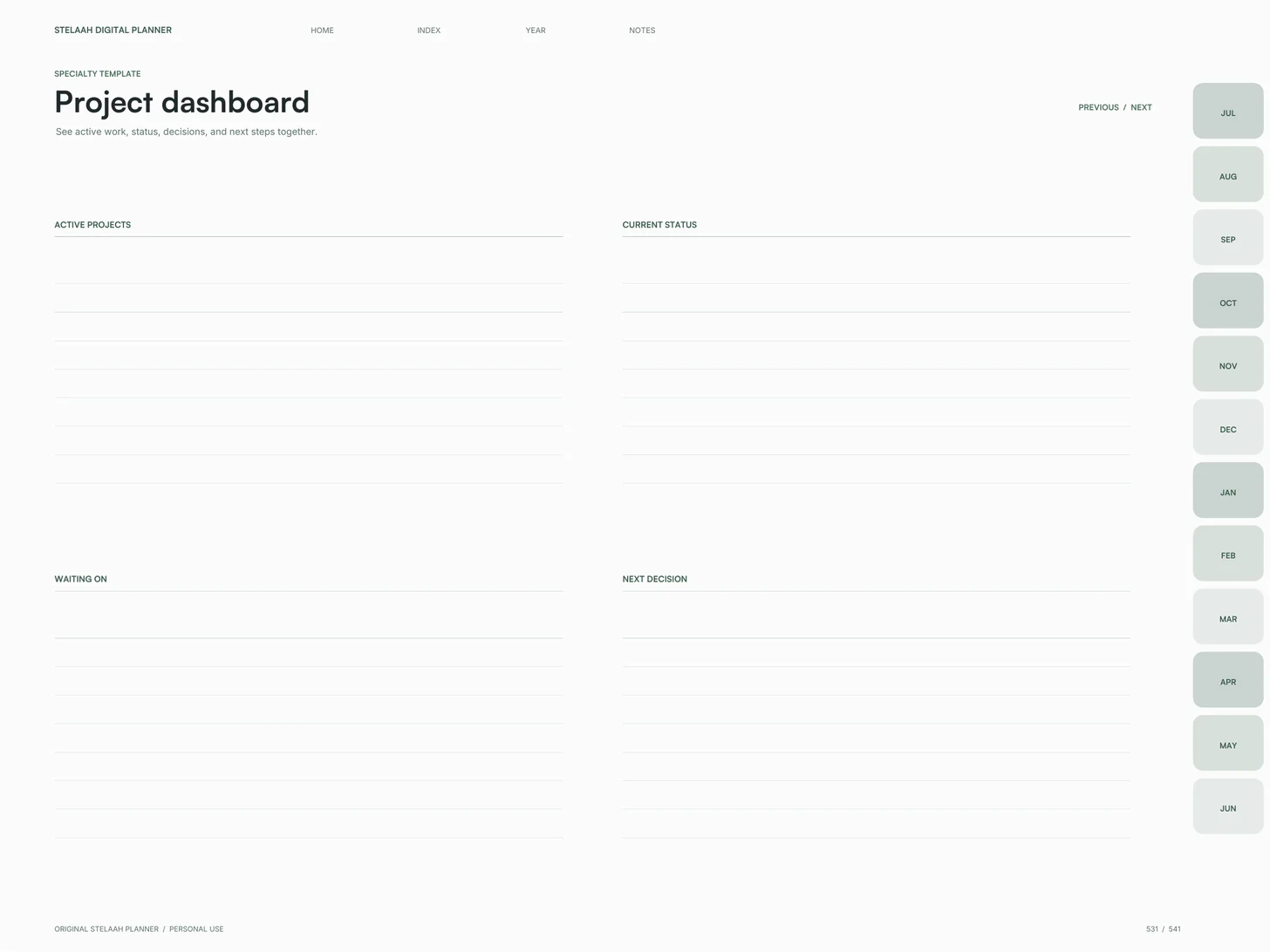The image size is (1270, 952).
Task: Open the YEAR overview link
Action: point(536,31)
